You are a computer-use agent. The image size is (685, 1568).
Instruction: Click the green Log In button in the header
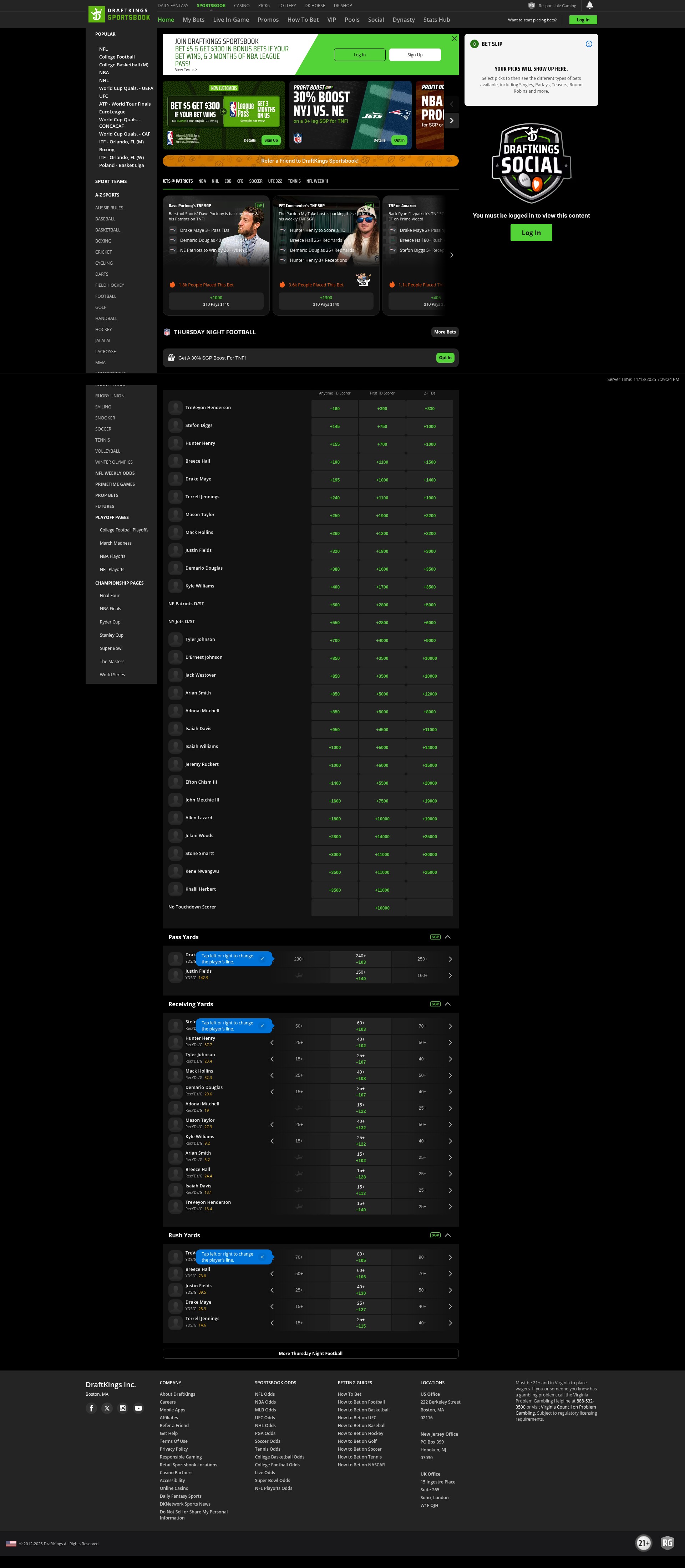(583, 20)
